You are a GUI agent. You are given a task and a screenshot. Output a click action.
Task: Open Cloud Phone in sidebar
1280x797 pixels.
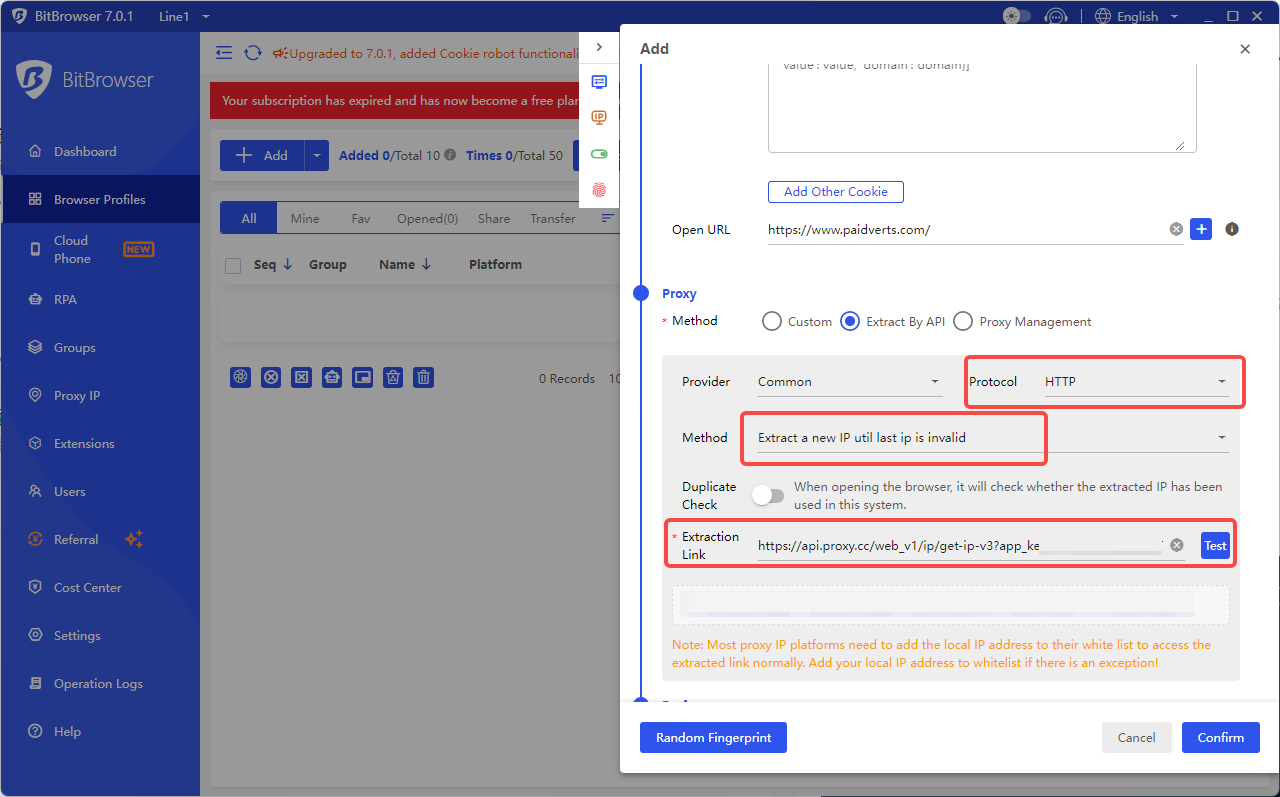coord(100,249)
